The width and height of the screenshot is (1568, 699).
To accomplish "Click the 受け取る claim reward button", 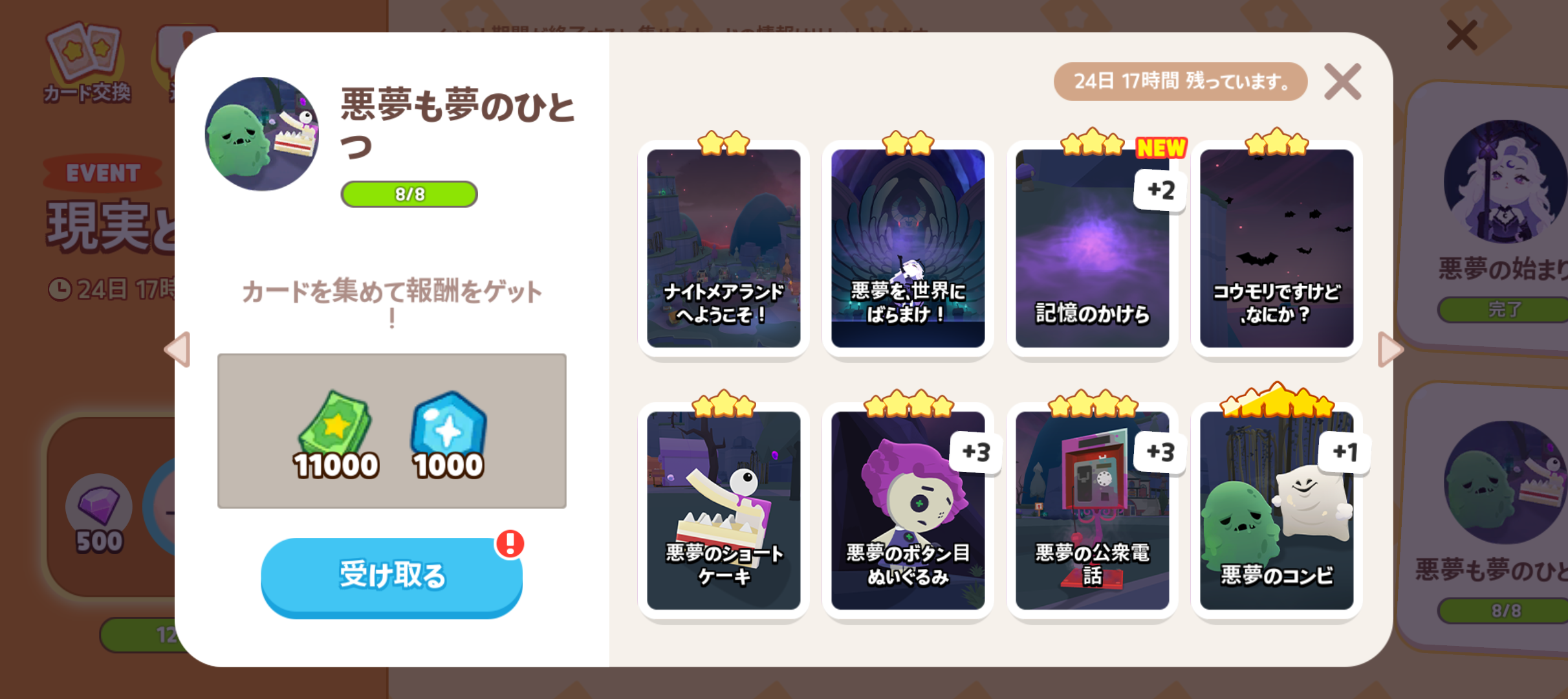I will point(391,575).
